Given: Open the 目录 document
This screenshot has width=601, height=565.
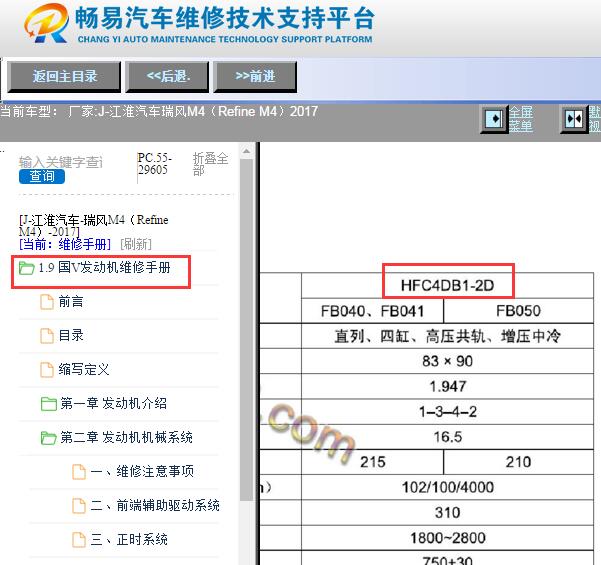Looking at the screenshot, I should click(x=71, y=335).
